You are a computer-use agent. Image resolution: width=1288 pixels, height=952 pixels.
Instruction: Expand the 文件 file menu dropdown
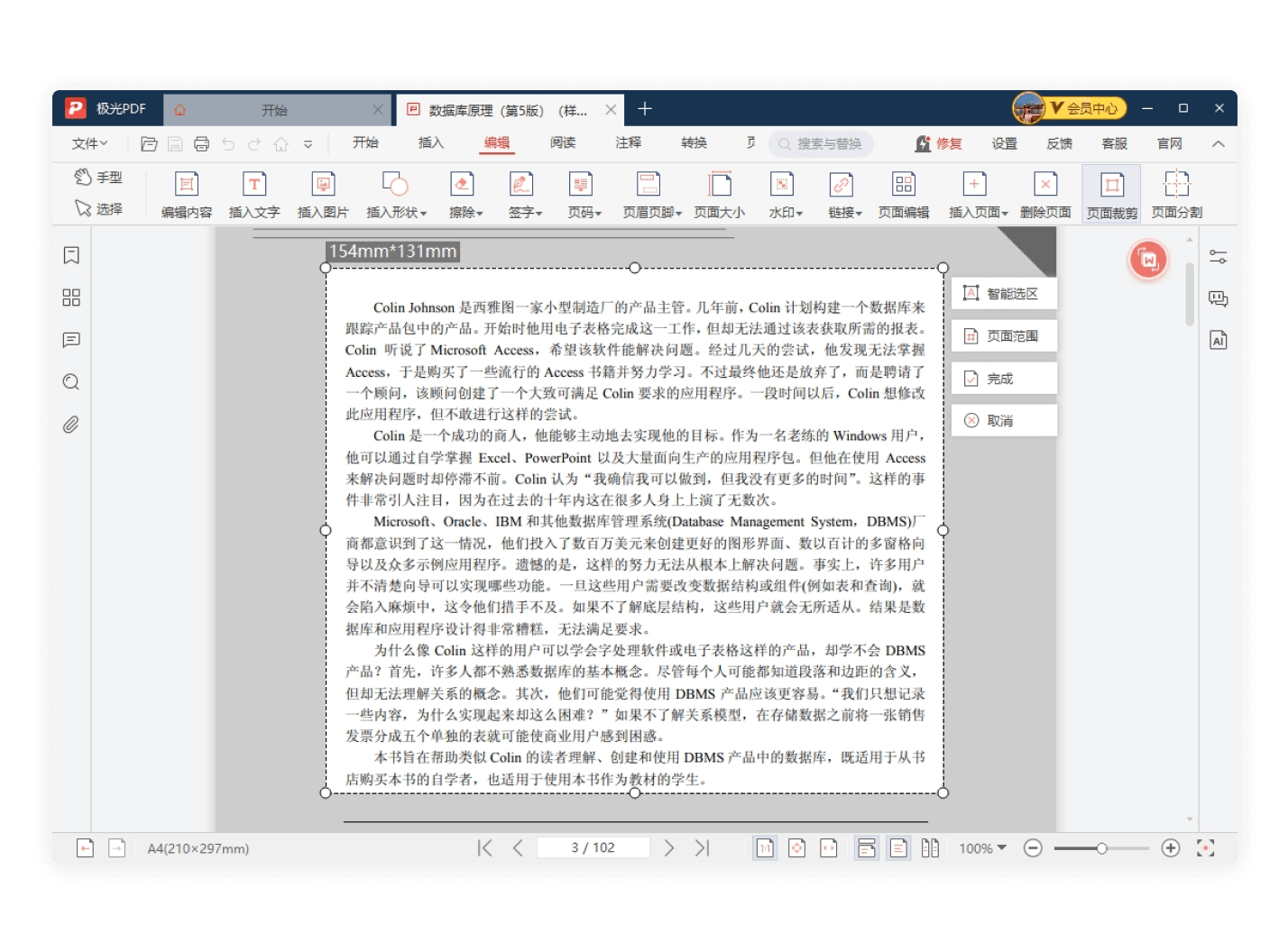click(x=89, y=143)
